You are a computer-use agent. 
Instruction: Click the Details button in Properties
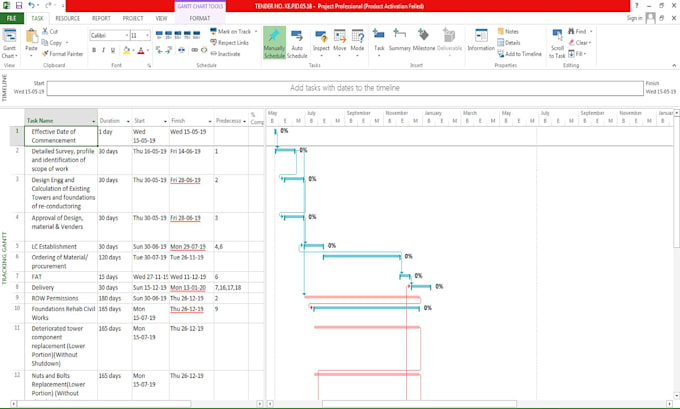tap(509, 43)
